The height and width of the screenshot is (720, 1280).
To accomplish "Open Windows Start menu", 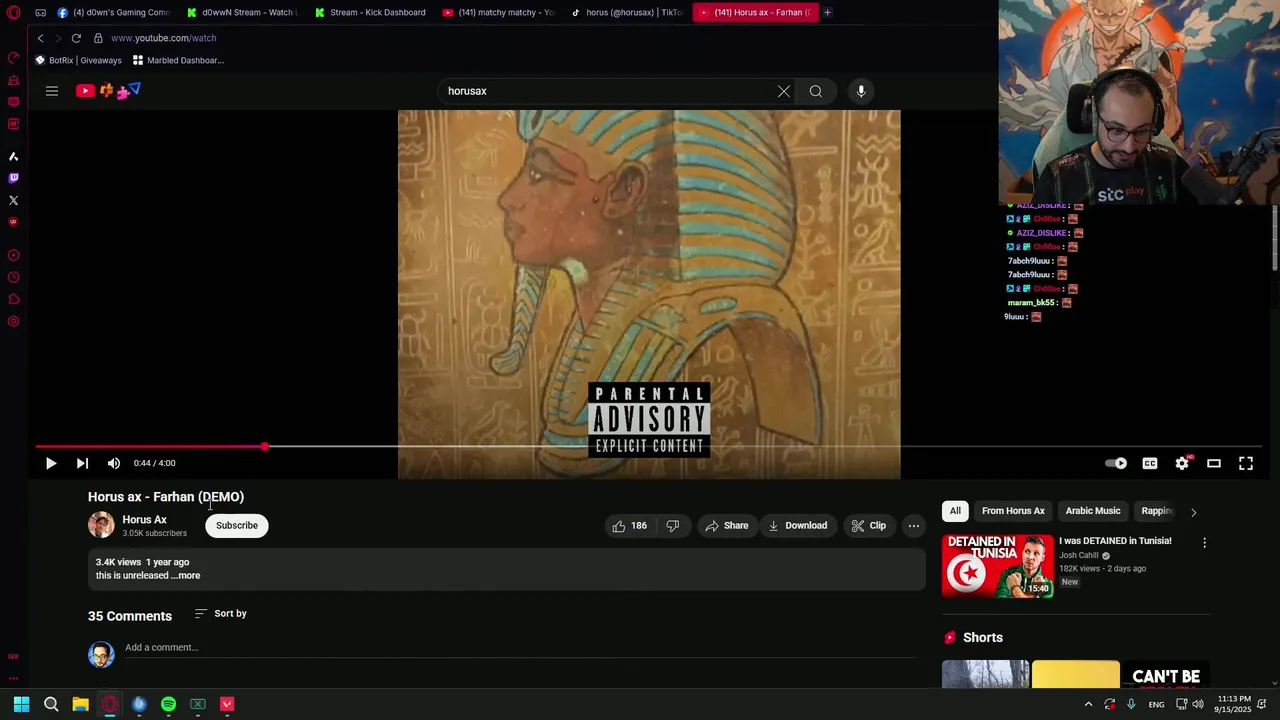I will 21,704.
